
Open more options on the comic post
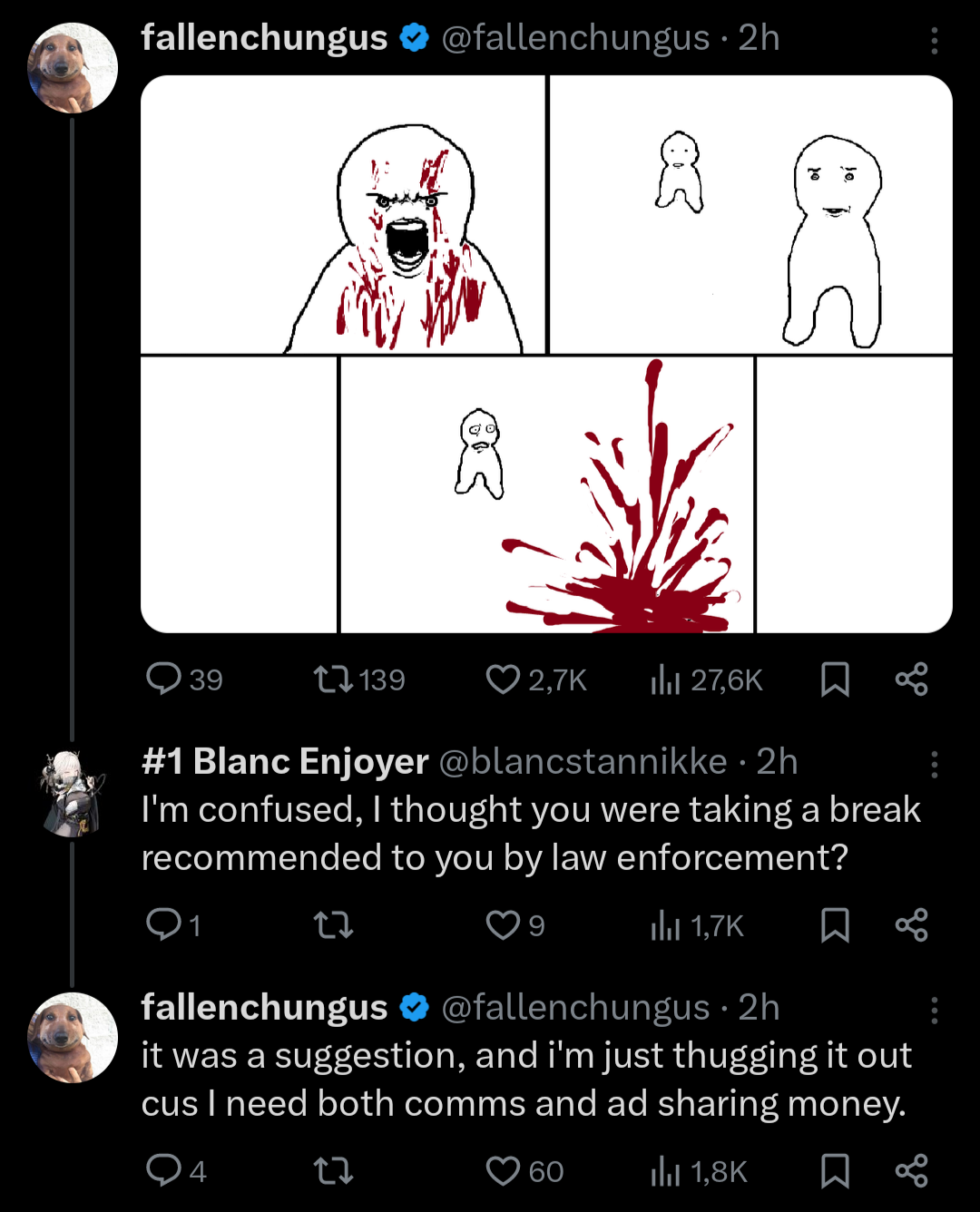tap(934, 40)
